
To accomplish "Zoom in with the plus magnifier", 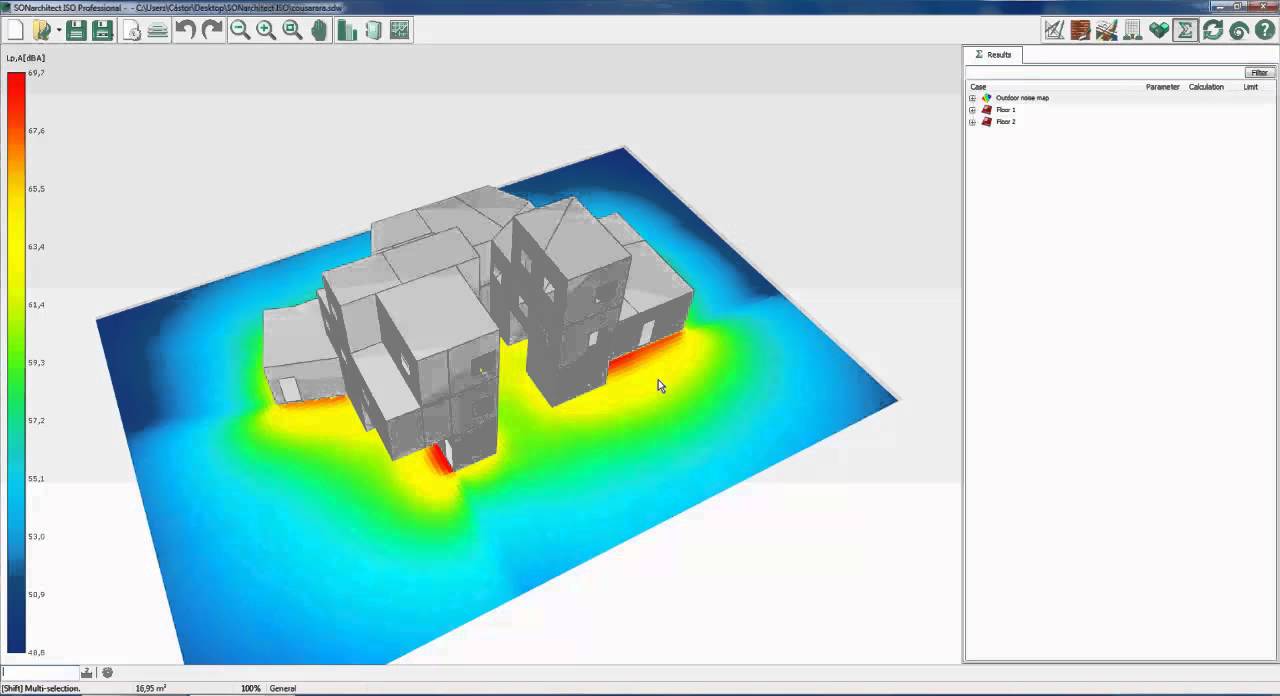I will (x=266, y=30).
